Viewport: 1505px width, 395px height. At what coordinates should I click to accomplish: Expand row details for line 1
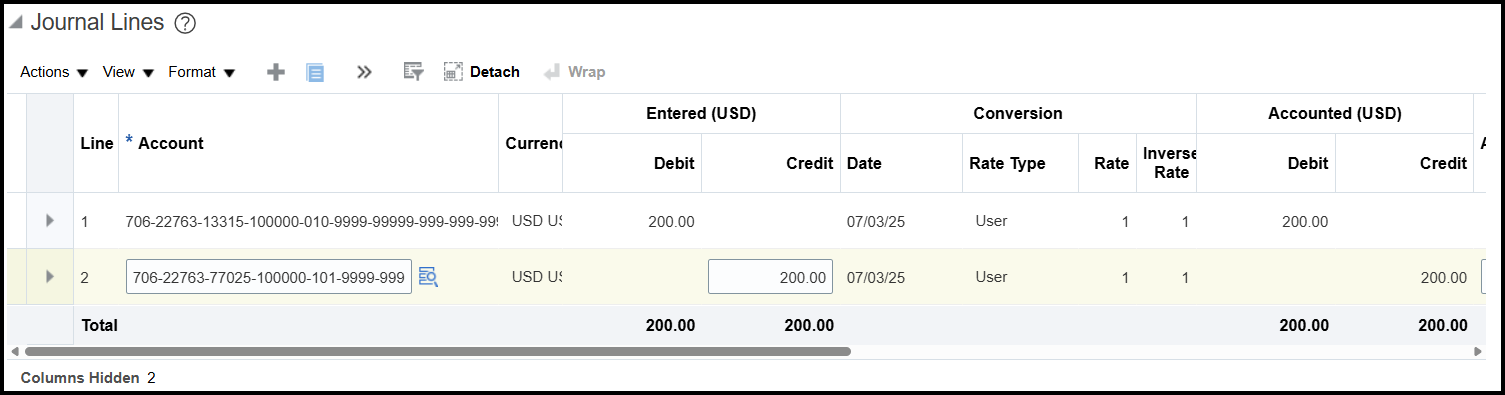point(50,221)
